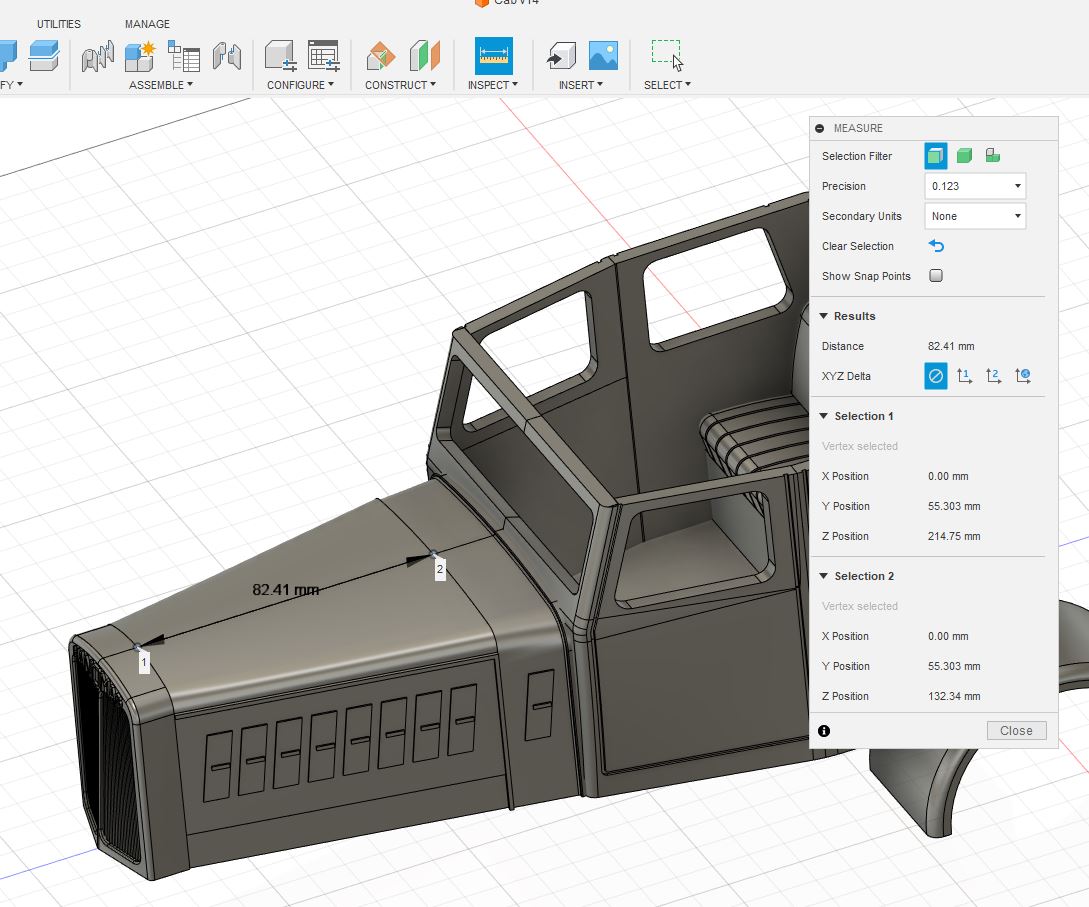Click Selection 1 Z Position 214.75 mm
Viewport: 1089px width, 907px height.
[x=954, y=536]
